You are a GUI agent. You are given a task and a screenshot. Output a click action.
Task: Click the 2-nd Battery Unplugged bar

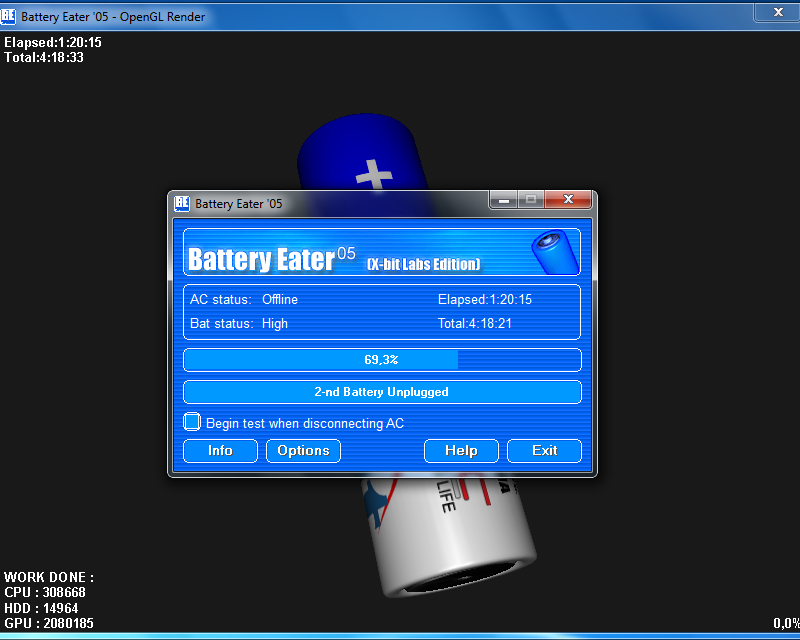pyautogui.click(x=382, y=392)
